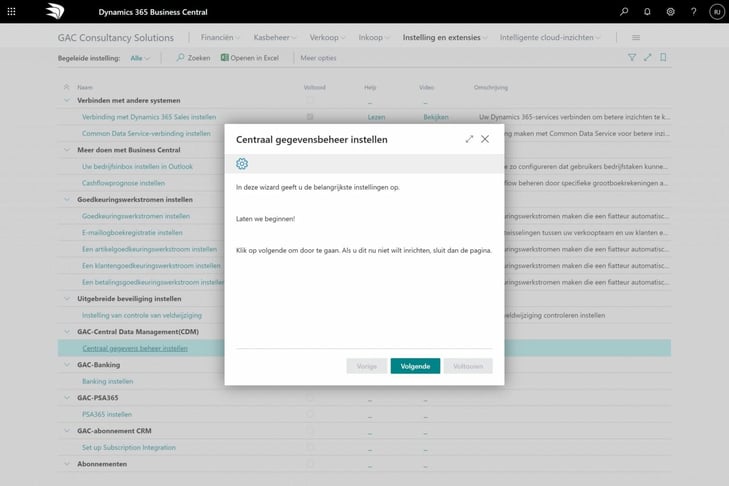The image size is (729, 486).
Task: Open Uw bedrijfsinbox instellen in Outlook
Action: point(137,166)
